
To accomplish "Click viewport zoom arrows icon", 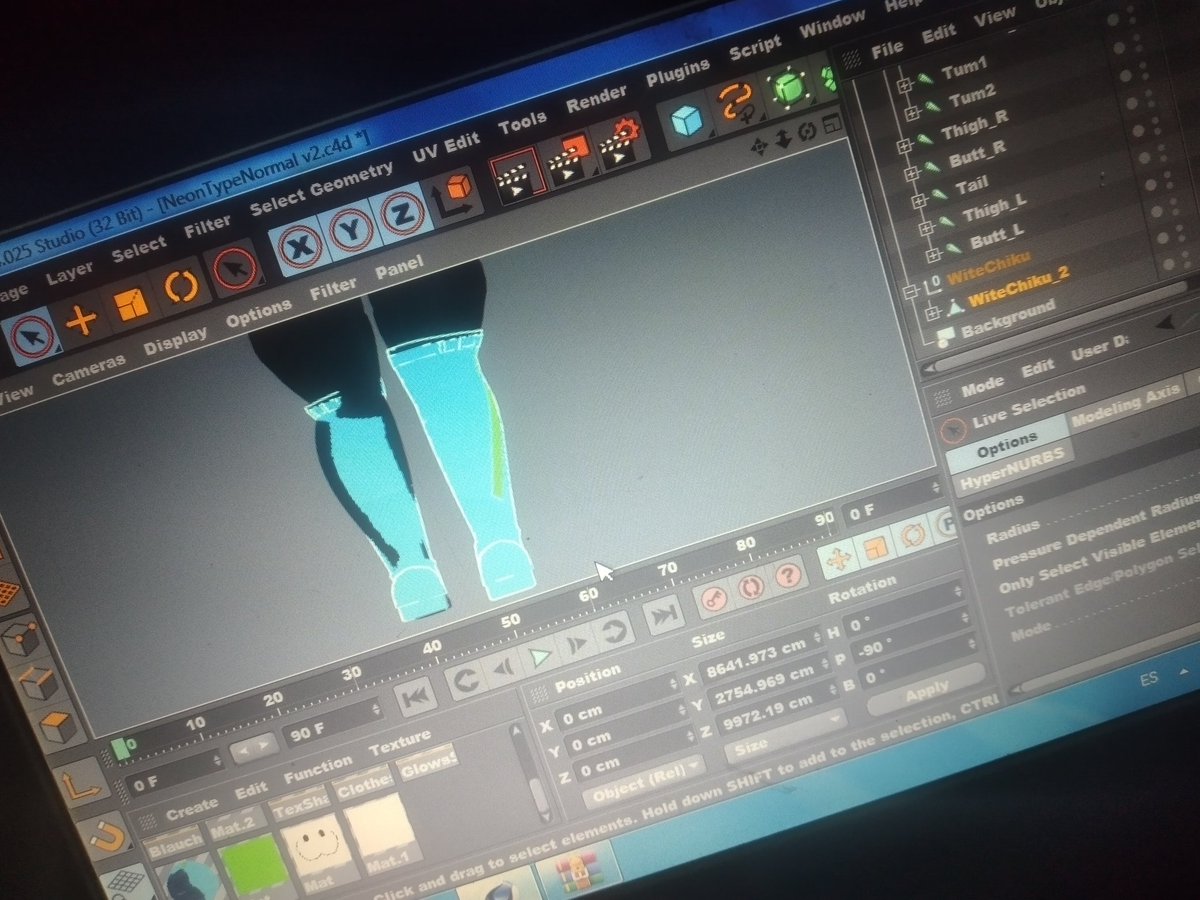I will coord(783,139).
